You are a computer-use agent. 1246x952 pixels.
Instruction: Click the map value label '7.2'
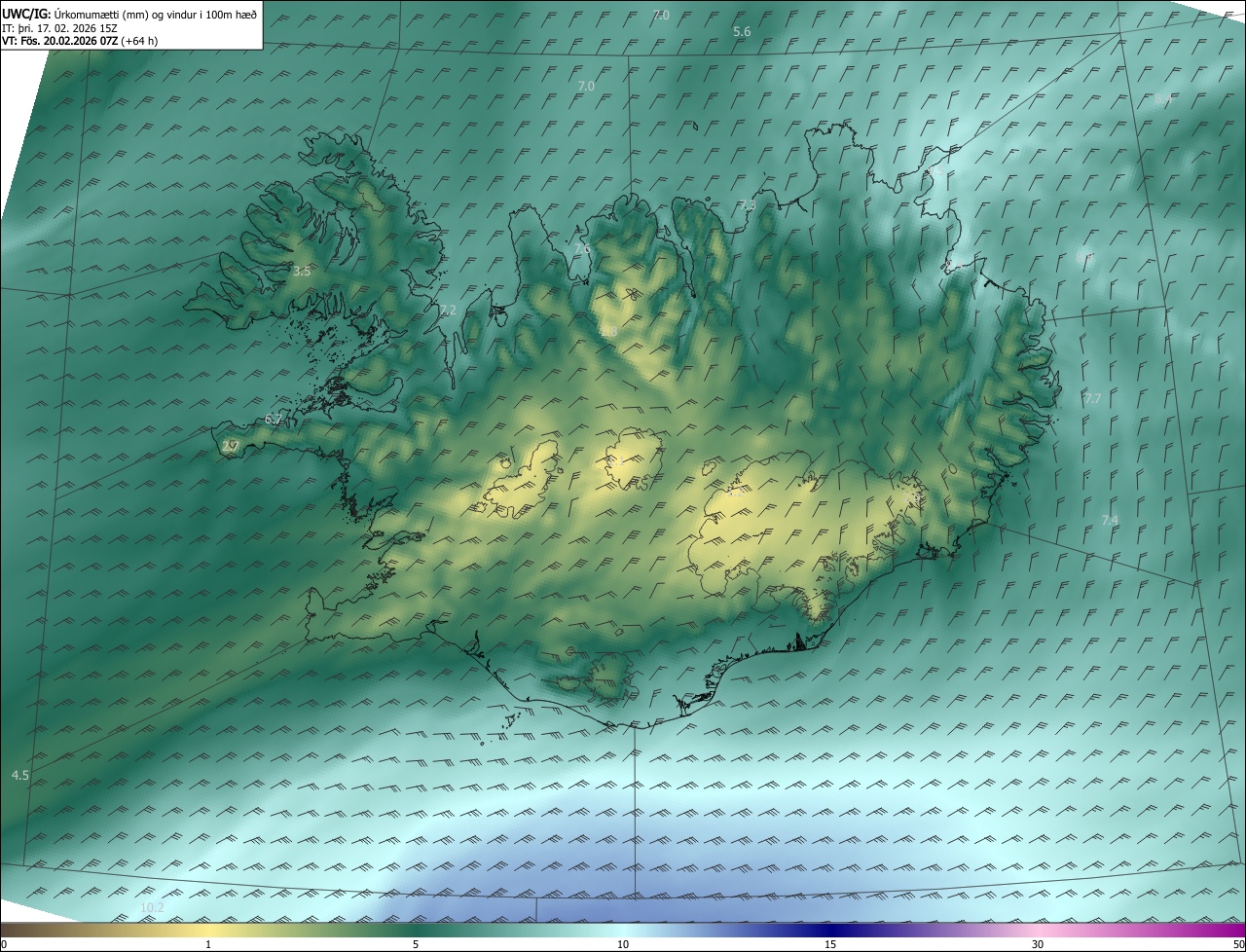coord(447,310)
